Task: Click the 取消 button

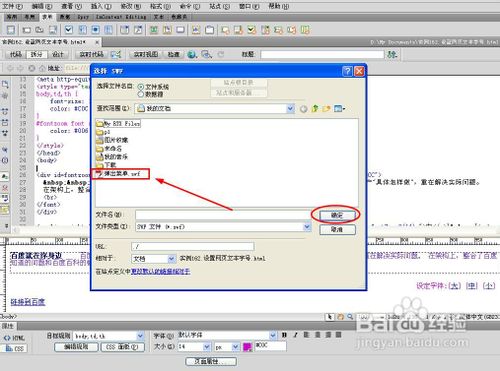Action: [x=337, y=229]
